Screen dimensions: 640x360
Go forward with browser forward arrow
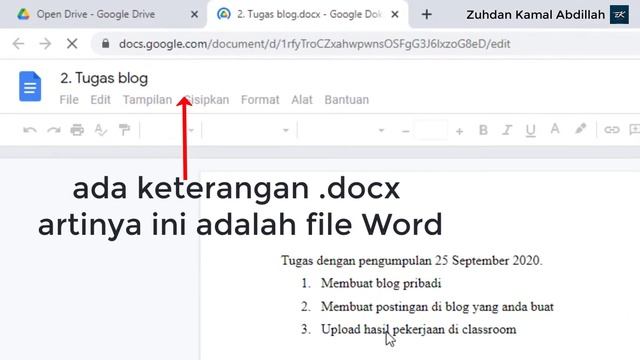tap(45, 43)
